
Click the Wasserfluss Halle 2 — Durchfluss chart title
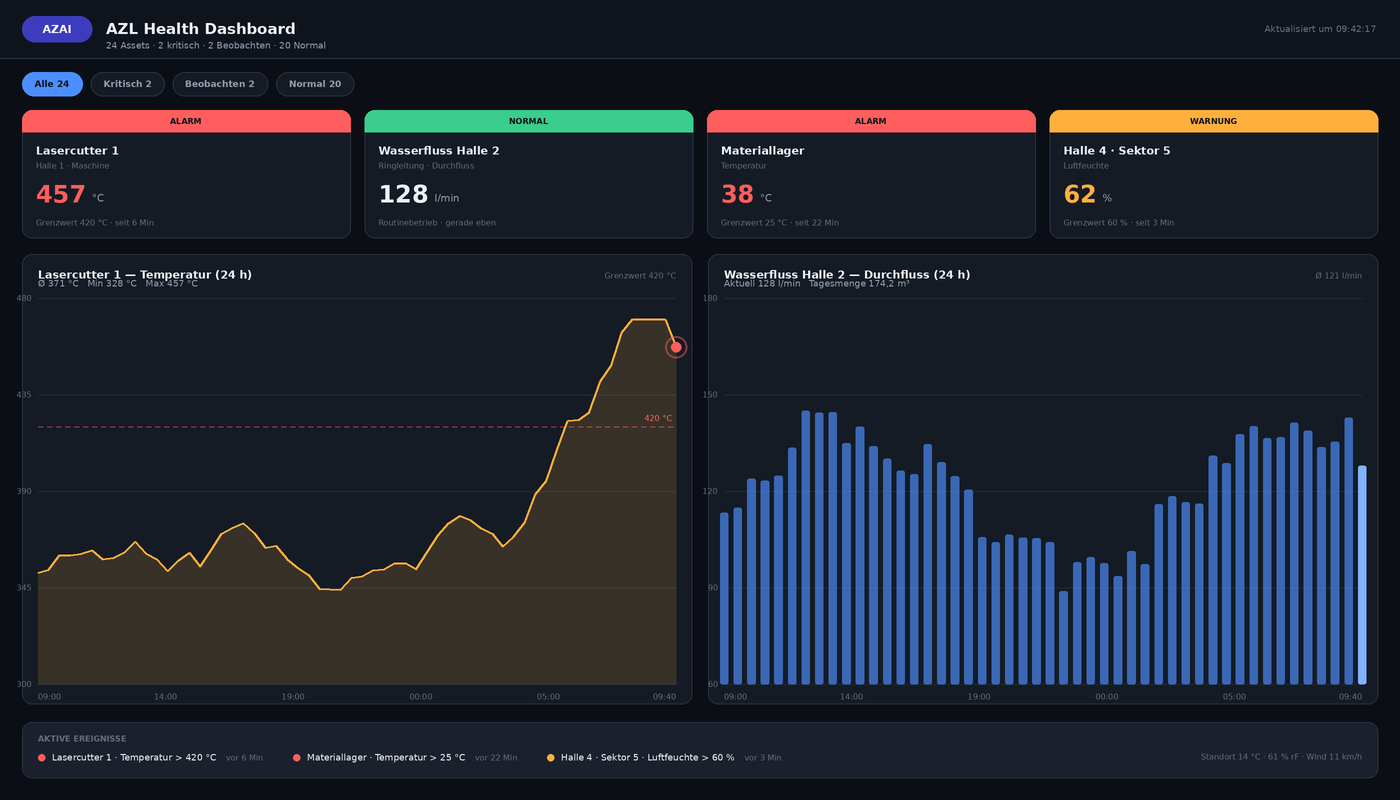(847, 274)
